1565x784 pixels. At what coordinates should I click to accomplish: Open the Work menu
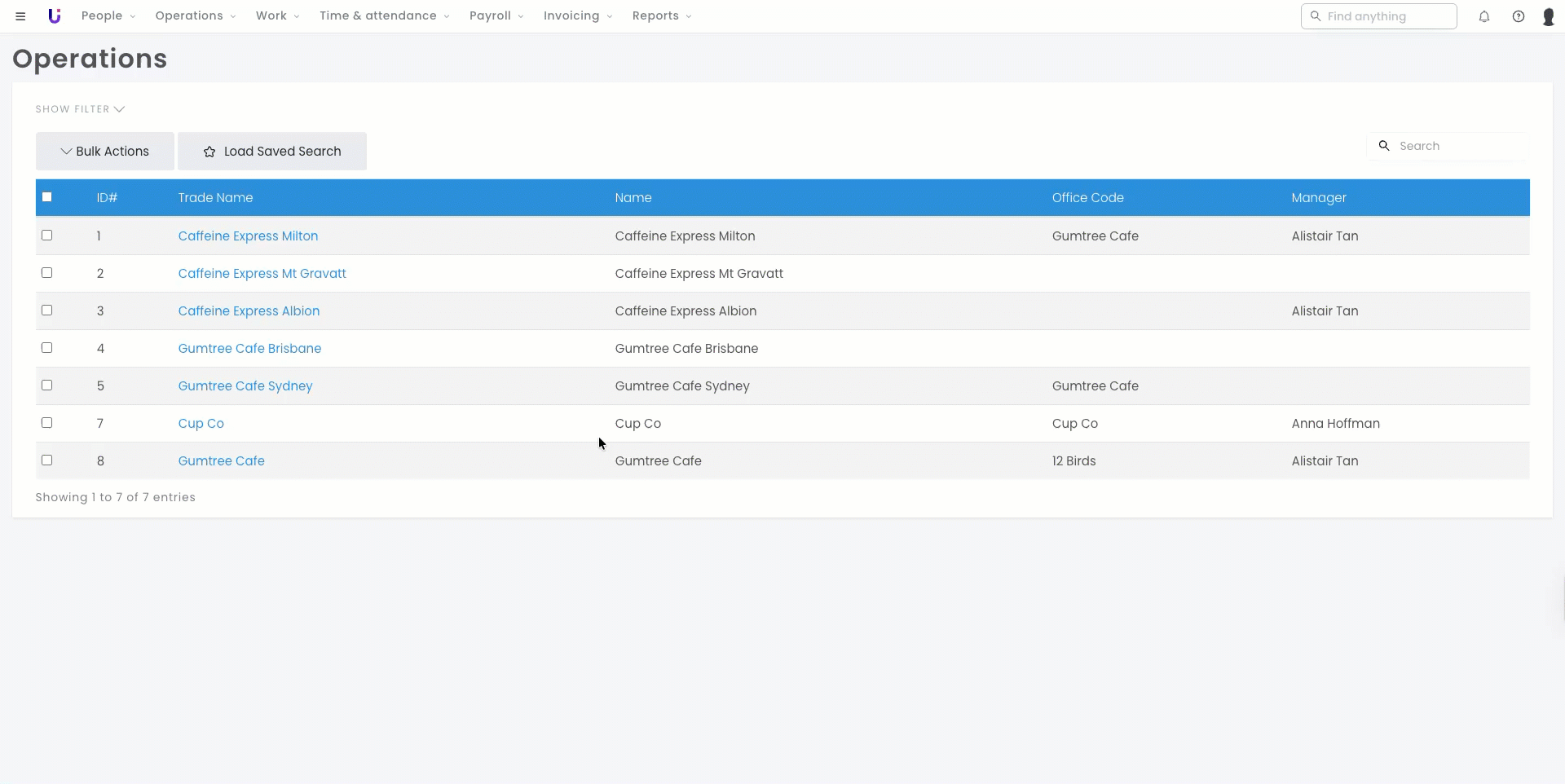tap(278, 16)
